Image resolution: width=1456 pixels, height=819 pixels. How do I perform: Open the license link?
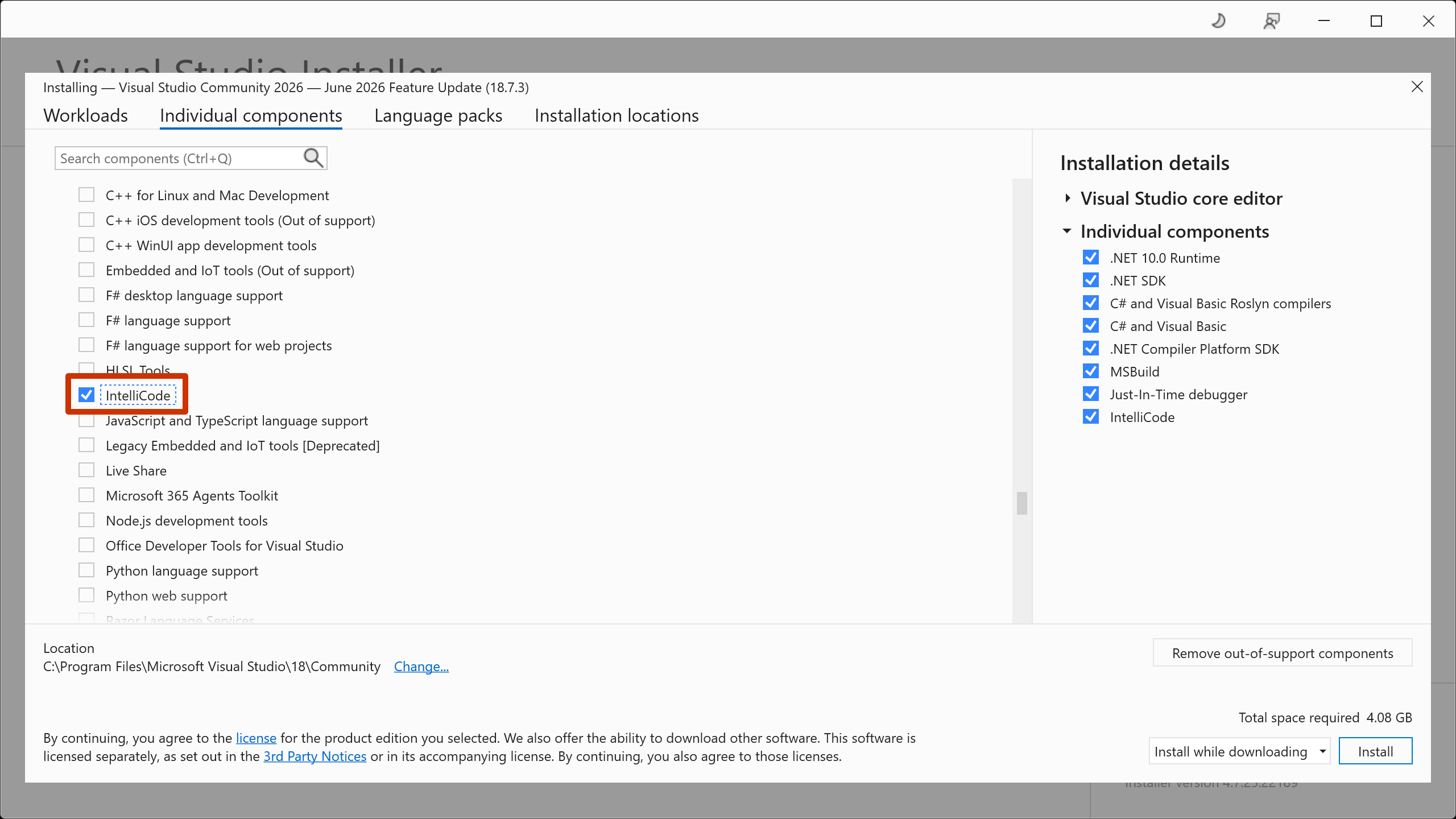point(256,738)
